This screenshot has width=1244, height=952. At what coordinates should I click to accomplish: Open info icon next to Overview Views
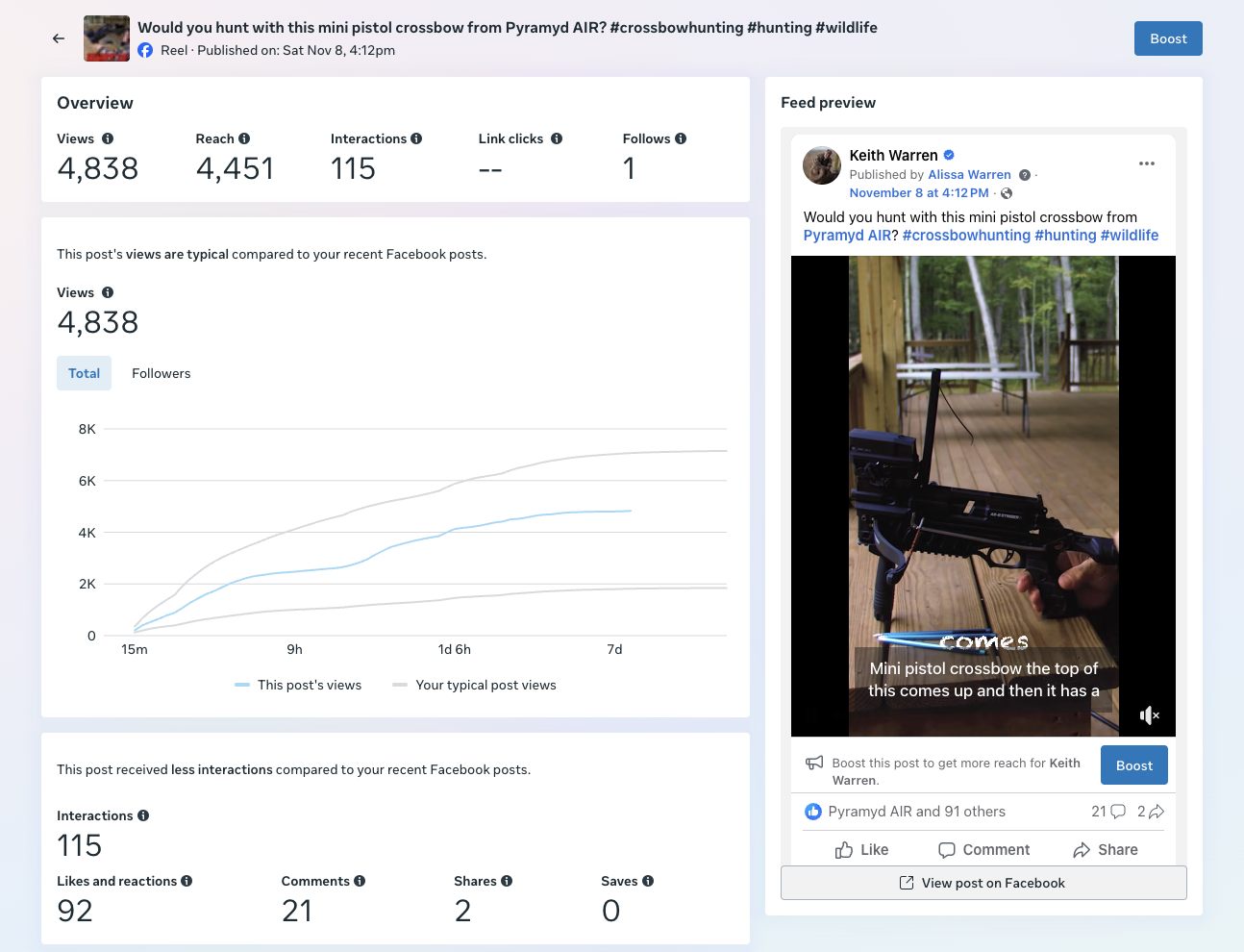tap(108, 138)
